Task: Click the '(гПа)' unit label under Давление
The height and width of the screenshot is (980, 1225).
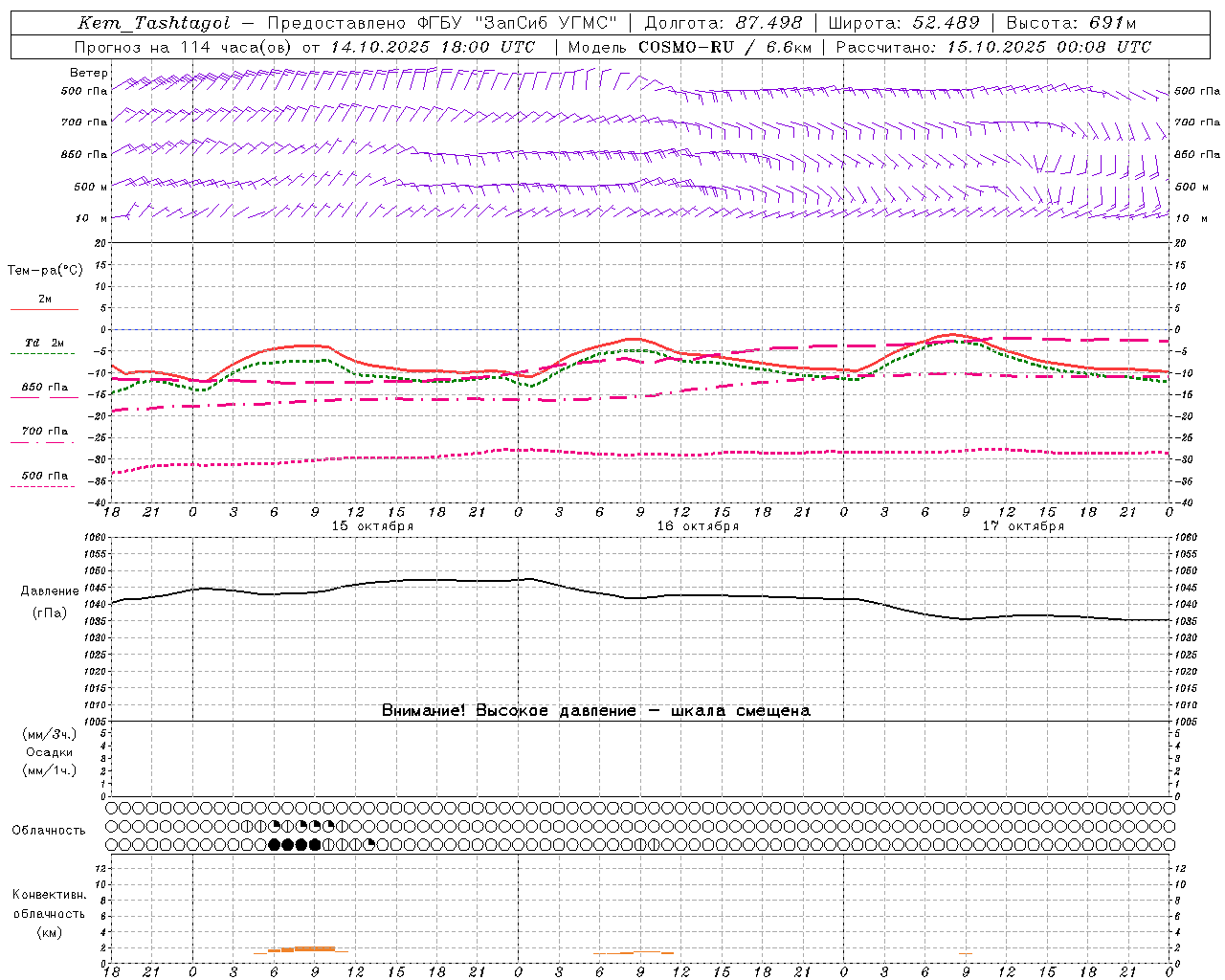Action: 50,612
